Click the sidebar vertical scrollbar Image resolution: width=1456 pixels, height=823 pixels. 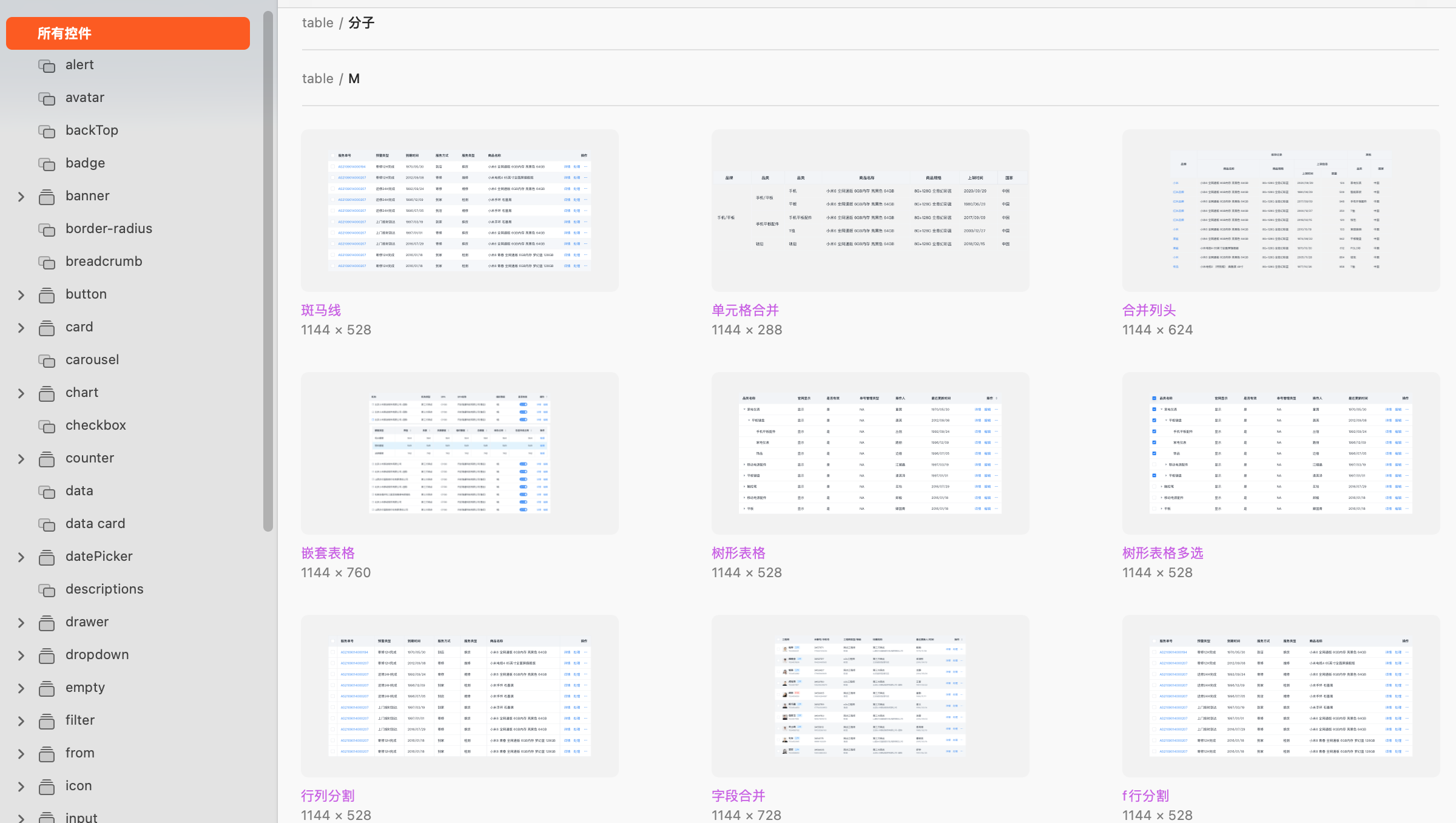(268, 273)
